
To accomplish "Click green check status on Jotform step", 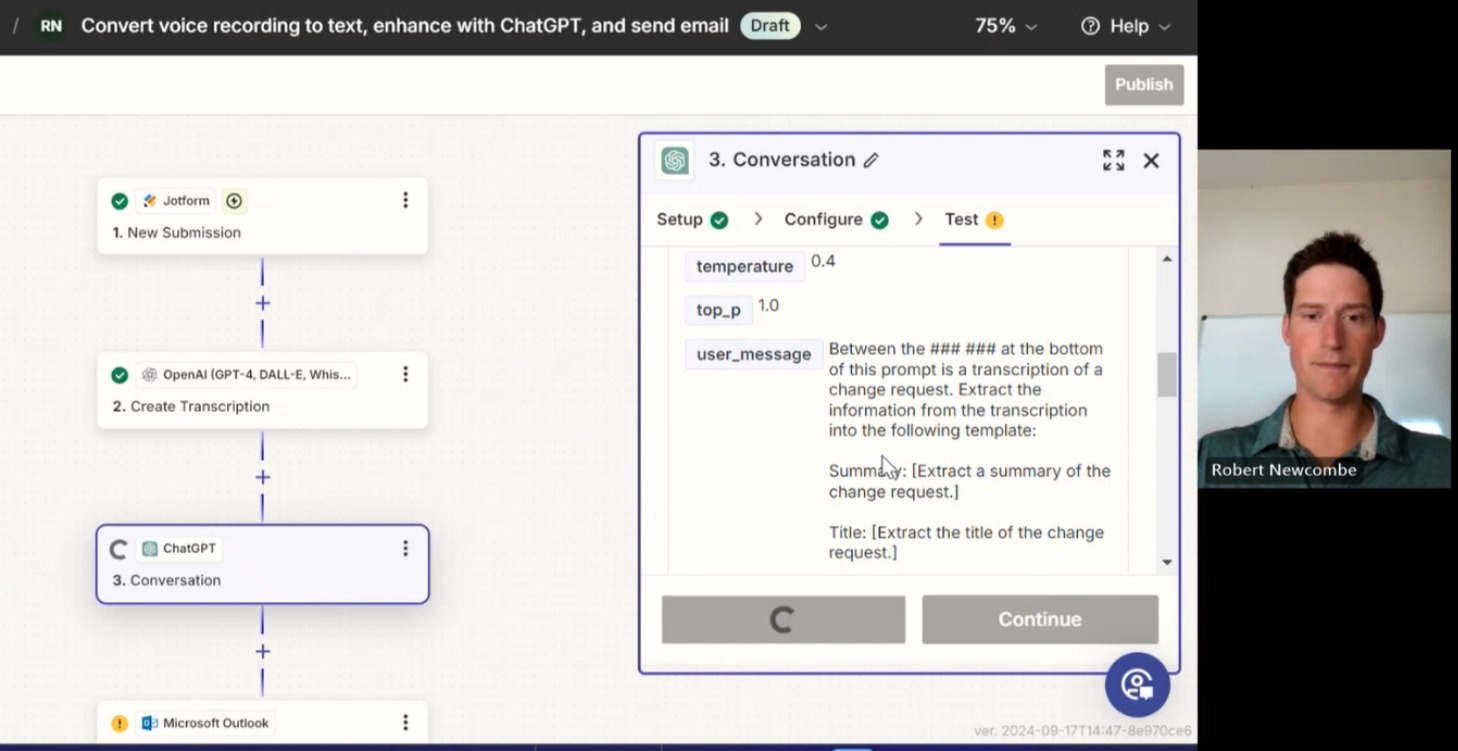I will 120,201.
